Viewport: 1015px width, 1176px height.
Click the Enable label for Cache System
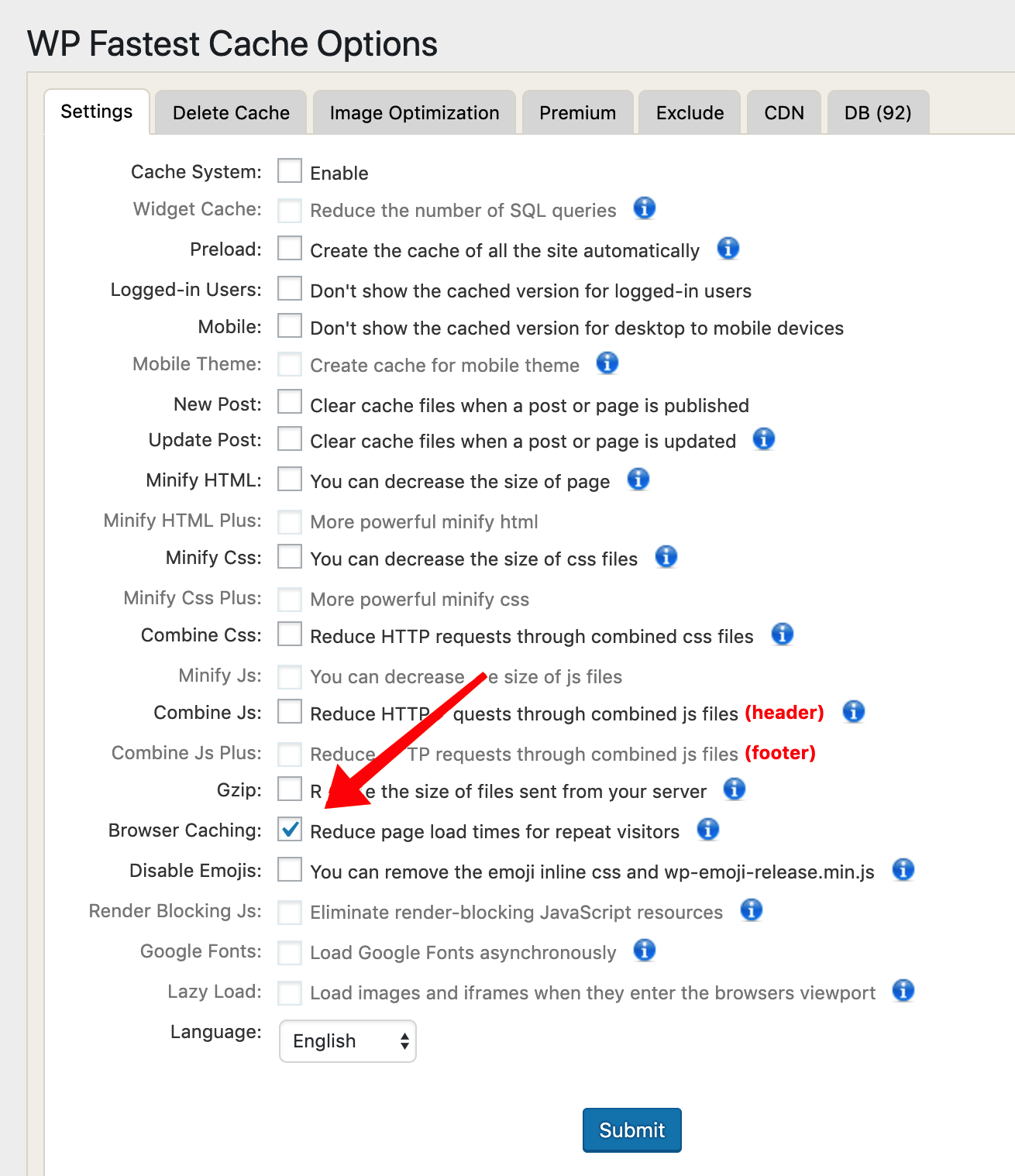pos(339,173)
